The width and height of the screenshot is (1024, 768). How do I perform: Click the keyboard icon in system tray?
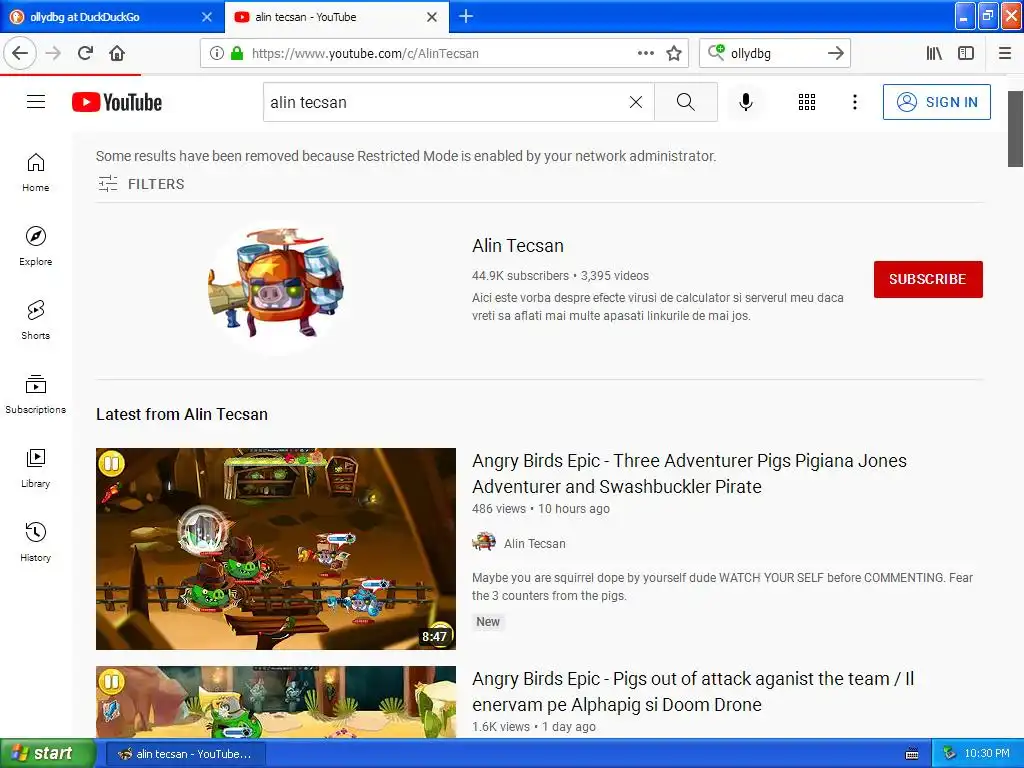point(912,754)
